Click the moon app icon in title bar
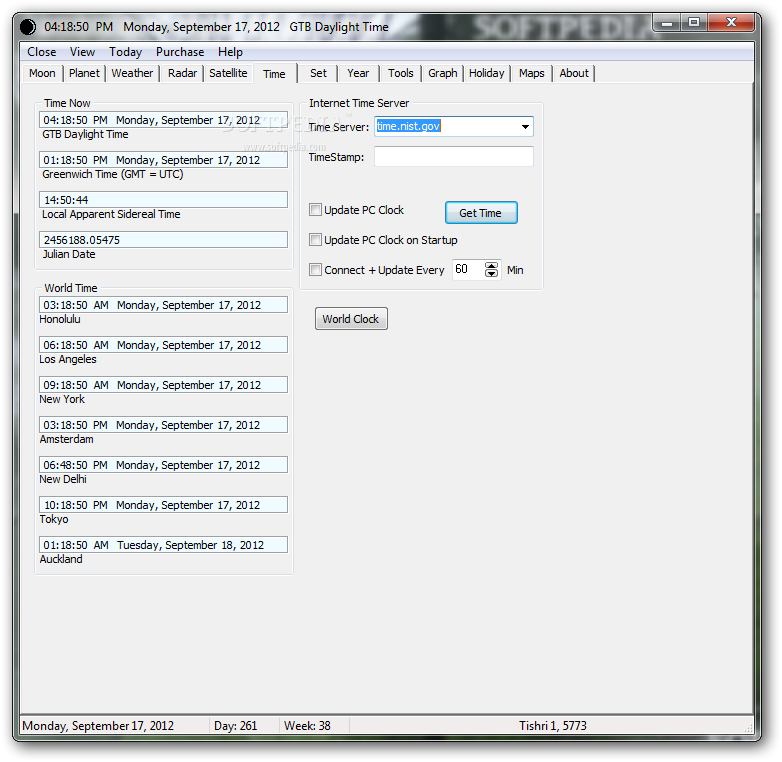782x762 pixels. (28, 27)
